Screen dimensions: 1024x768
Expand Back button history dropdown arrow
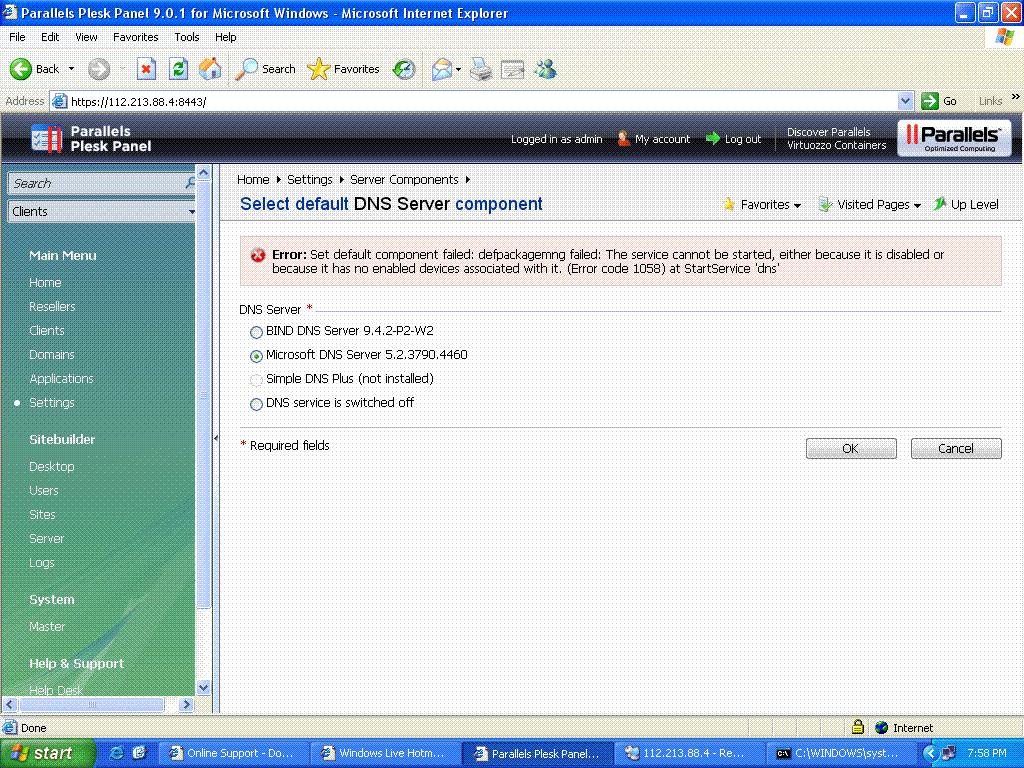click(x=71, y=69)
